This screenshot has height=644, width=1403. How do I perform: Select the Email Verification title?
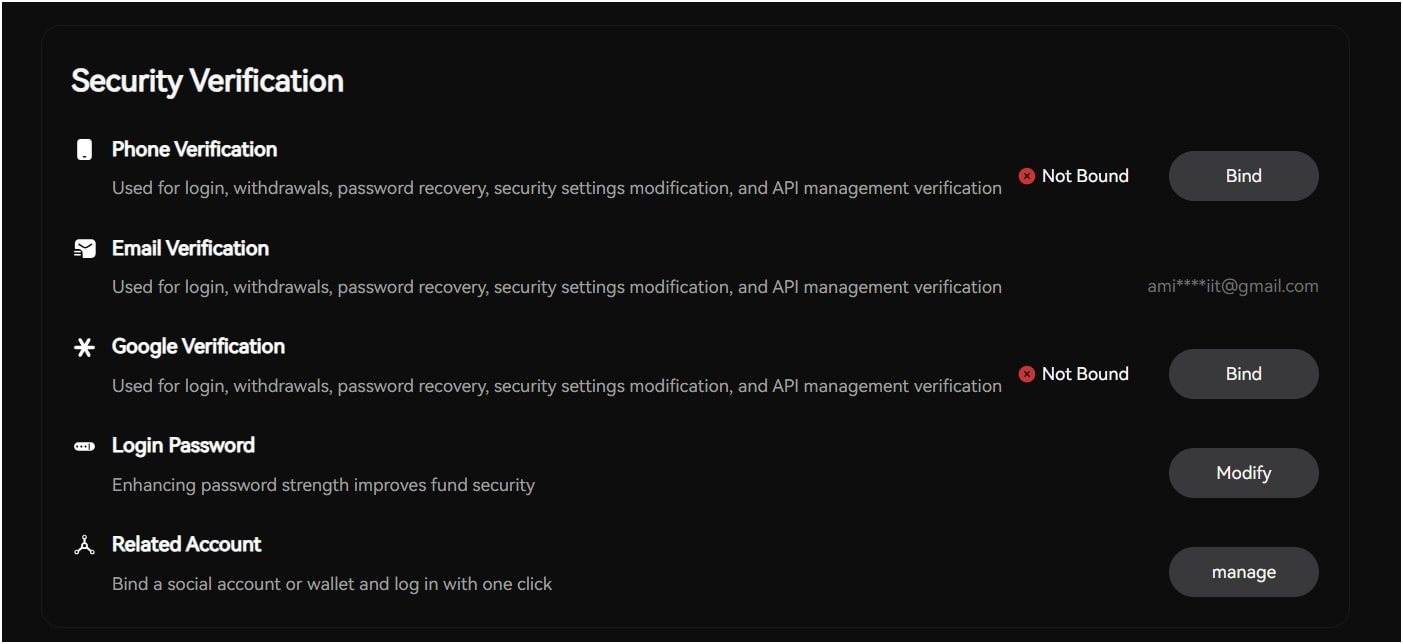coord(190,249)
